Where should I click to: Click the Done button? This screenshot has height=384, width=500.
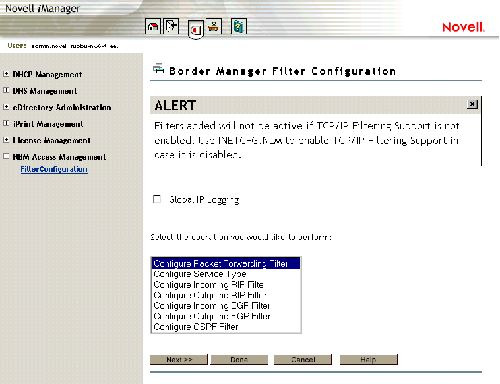tap(239, 359)
